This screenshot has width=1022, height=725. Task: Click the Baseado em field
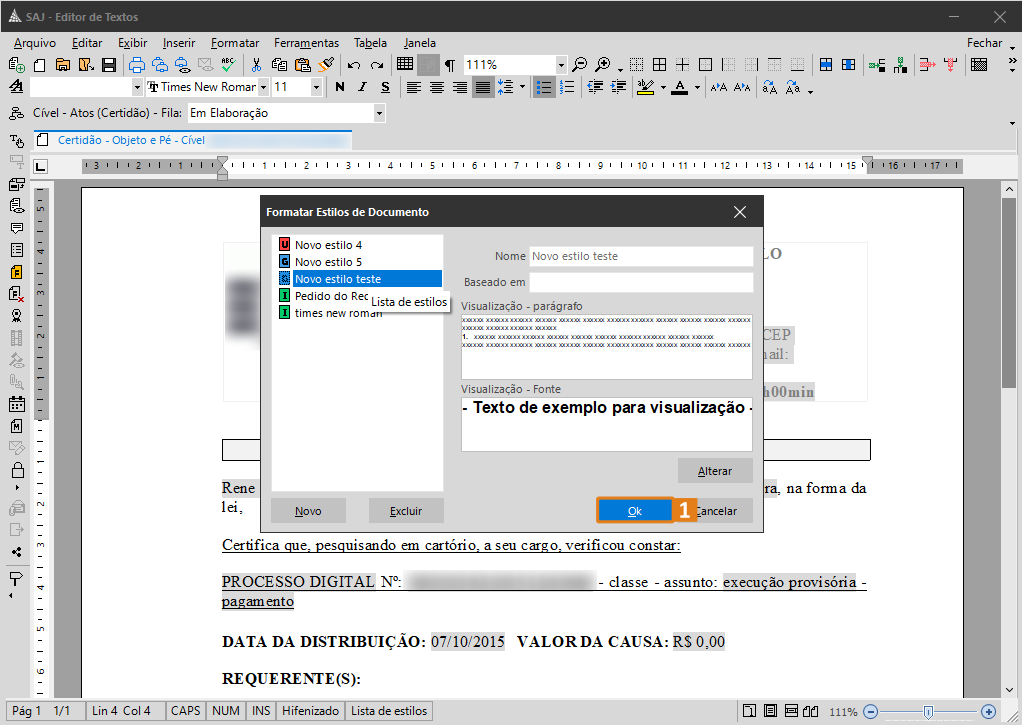tap(641, 282)
